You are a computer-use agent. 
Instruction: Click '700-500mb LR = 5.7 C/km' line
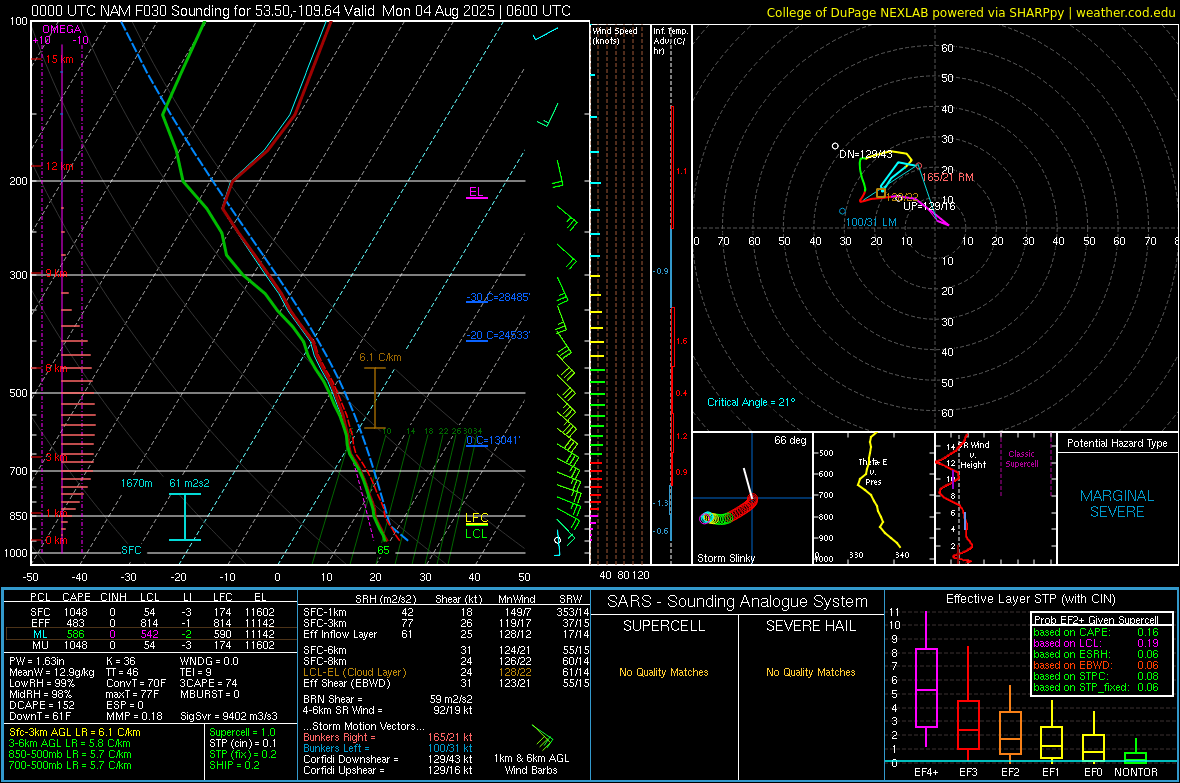point(70,765)
